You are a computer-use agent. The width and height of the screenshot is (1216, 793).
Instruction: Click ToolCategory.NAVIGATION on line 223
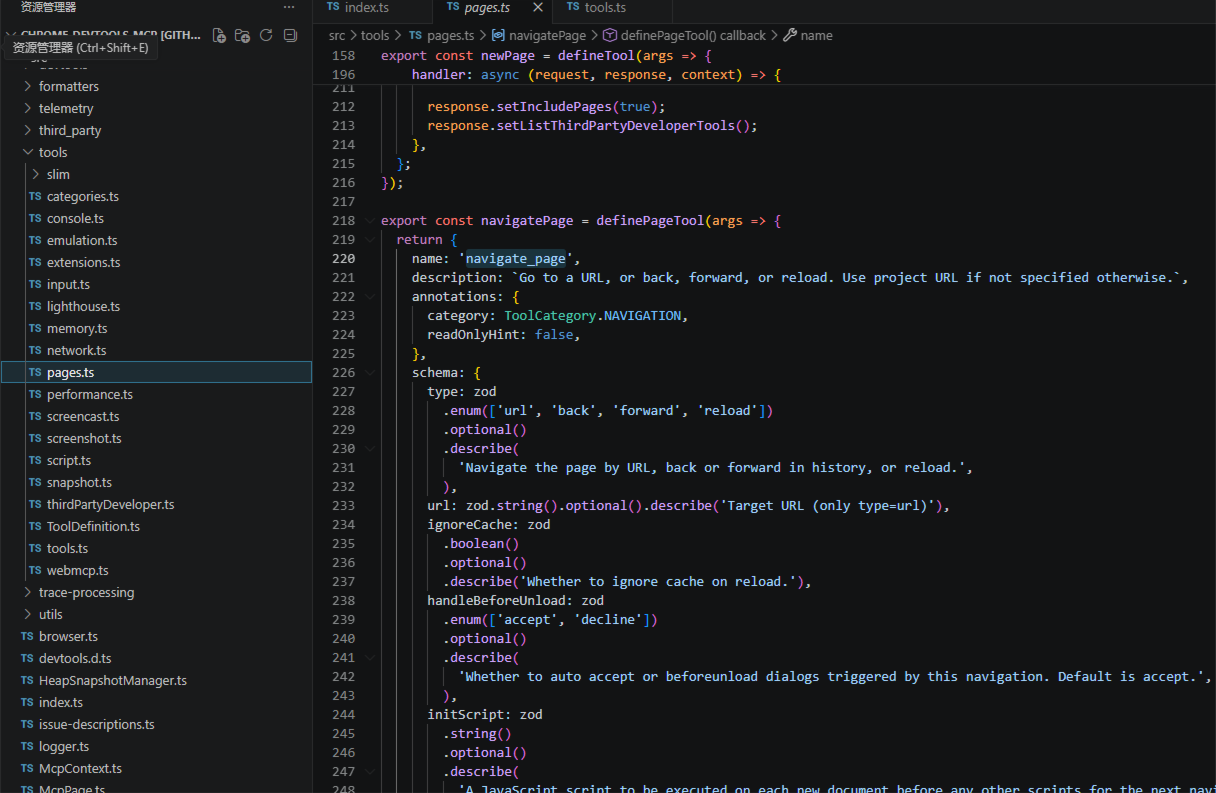[592, 316]
